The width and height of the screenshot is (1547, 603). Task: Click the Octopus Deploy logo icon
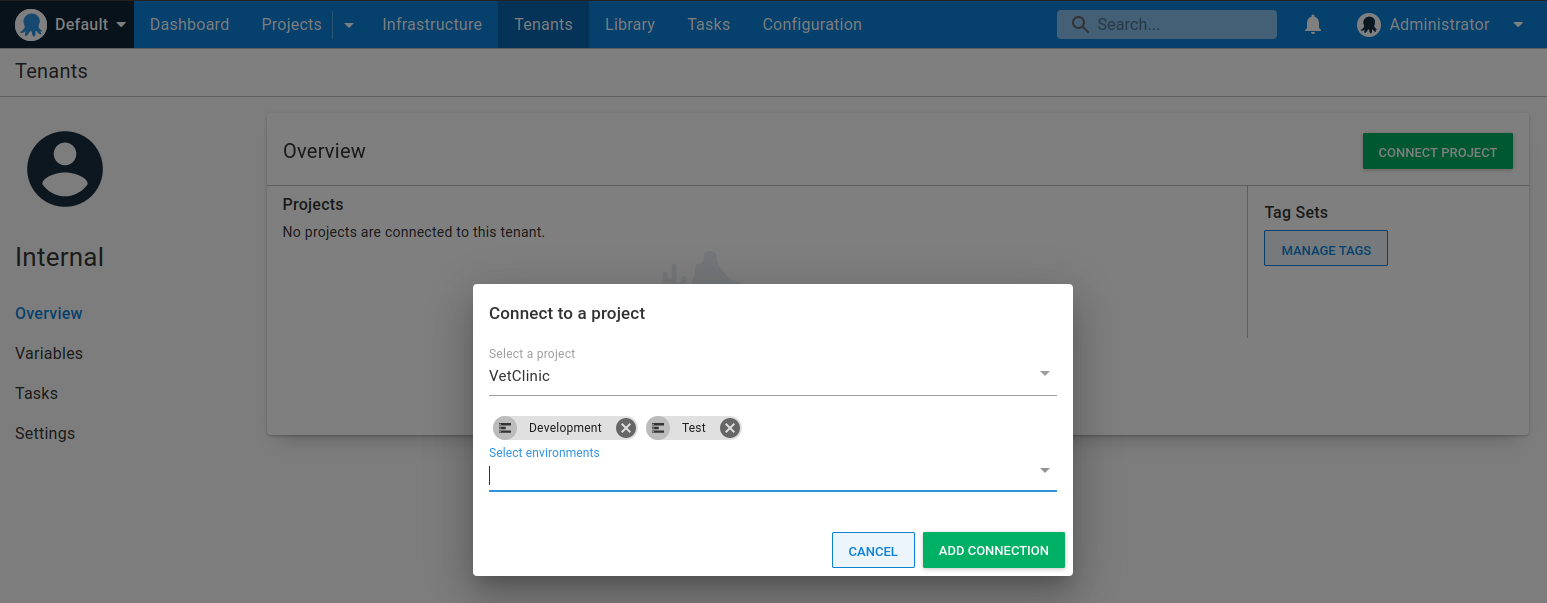point(31,24)
